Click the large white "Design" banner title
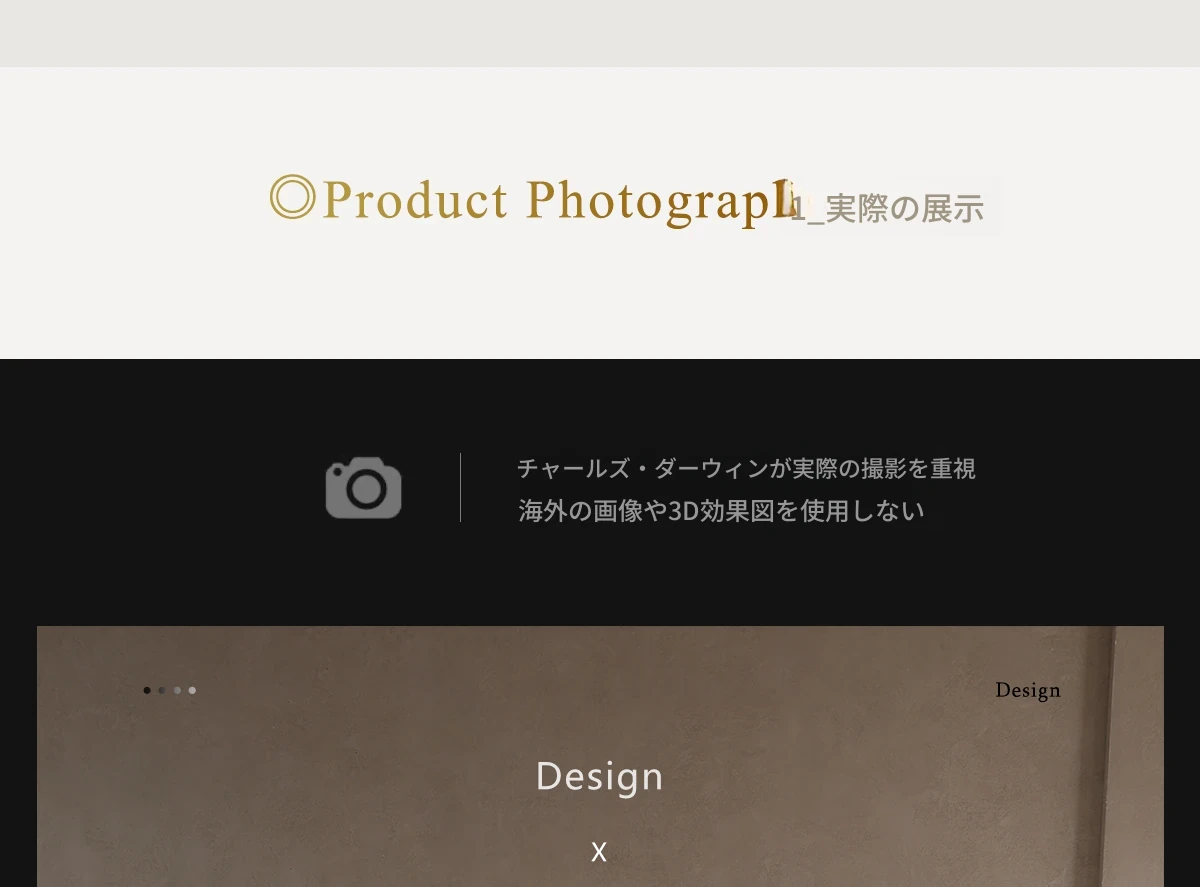This screenshot has height=887, width=1200. pos(599,776)
